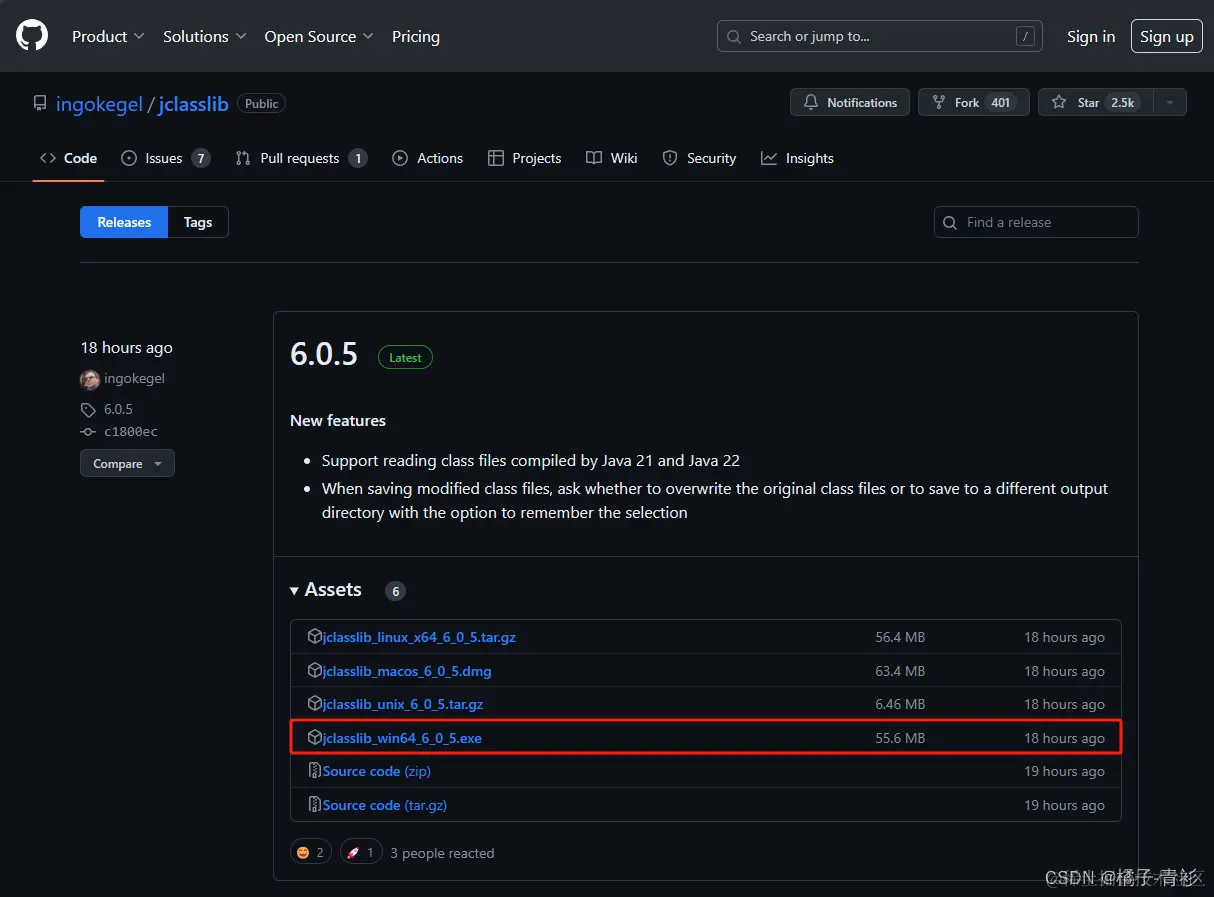The image size is (1214, 897).
Task: Select the Releases toggle button
Action: click(124, 222)
